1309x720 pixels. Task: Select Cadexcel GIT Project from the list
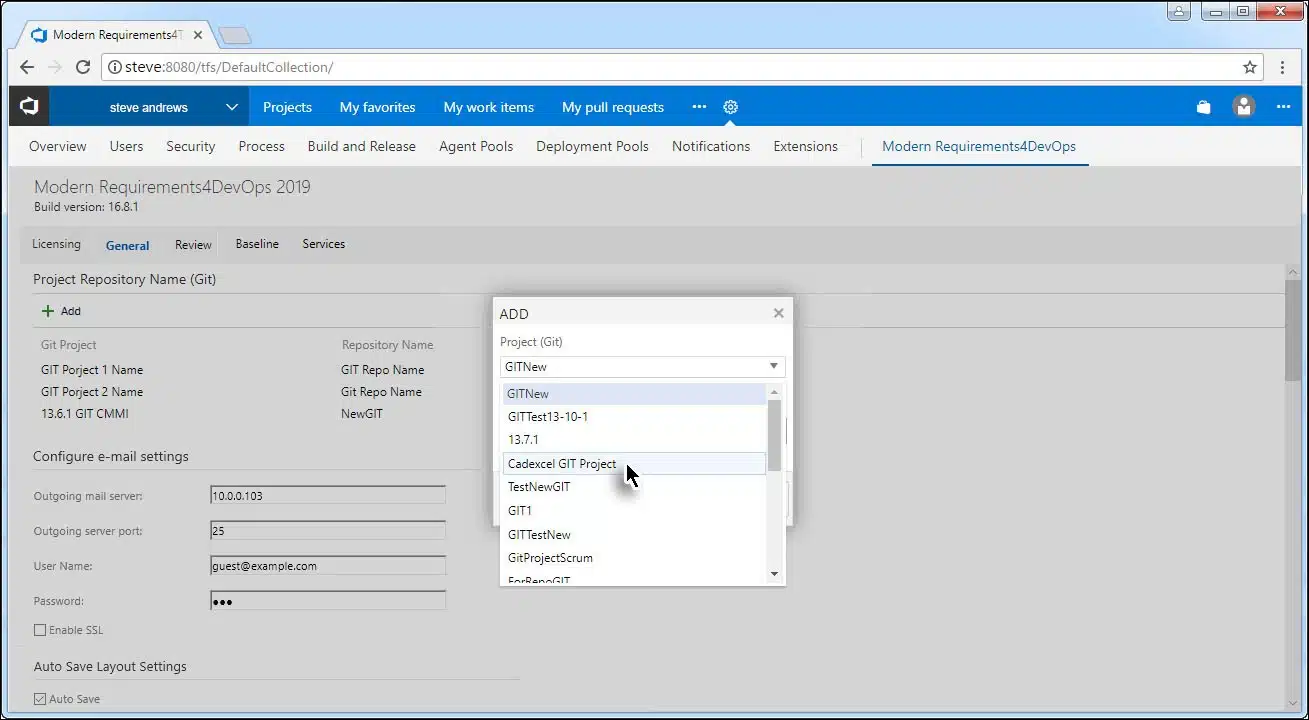tap(562, 464)
